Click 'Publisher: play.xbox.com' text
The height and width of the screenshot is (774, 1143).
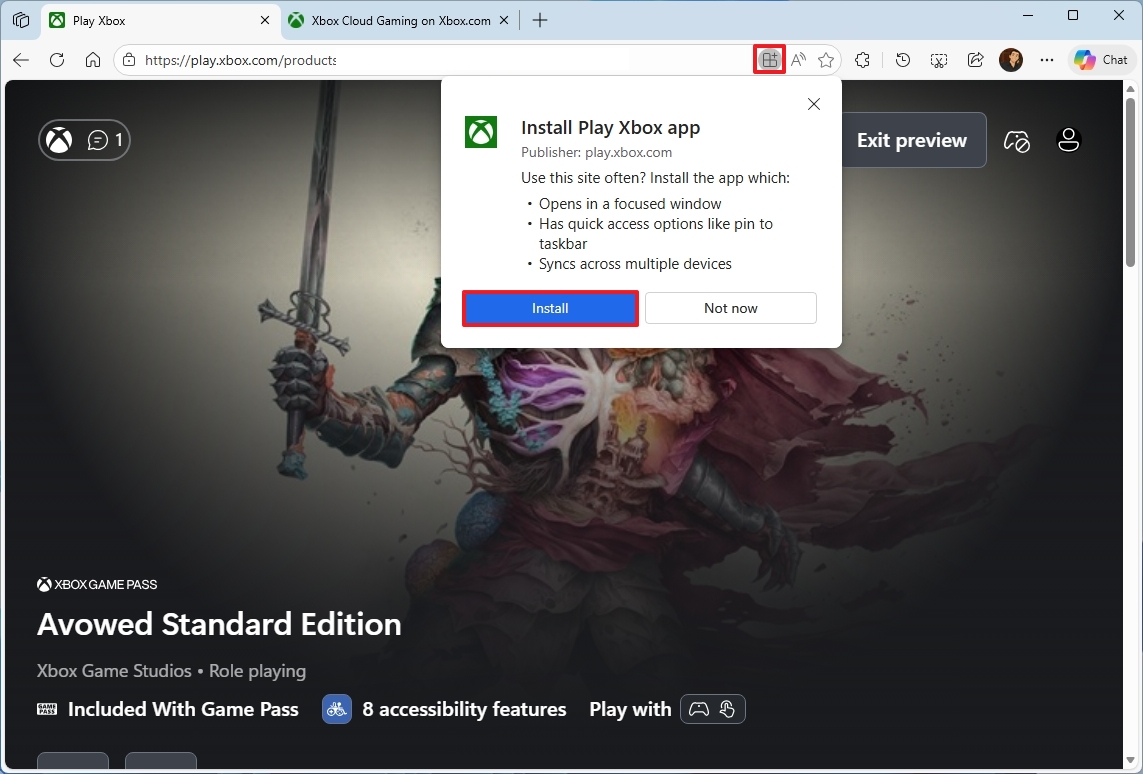point(596,152)
